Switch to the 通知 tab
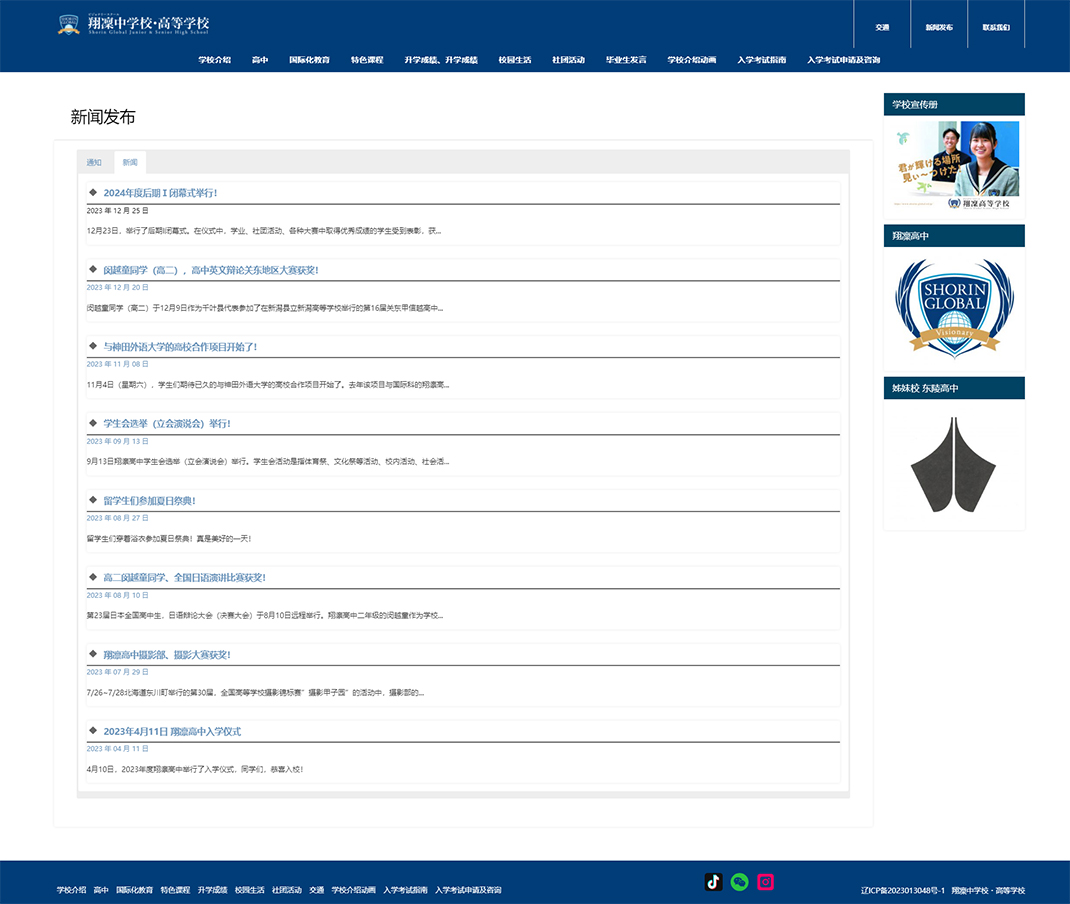 pyautogui.click(x=94, y=162)
